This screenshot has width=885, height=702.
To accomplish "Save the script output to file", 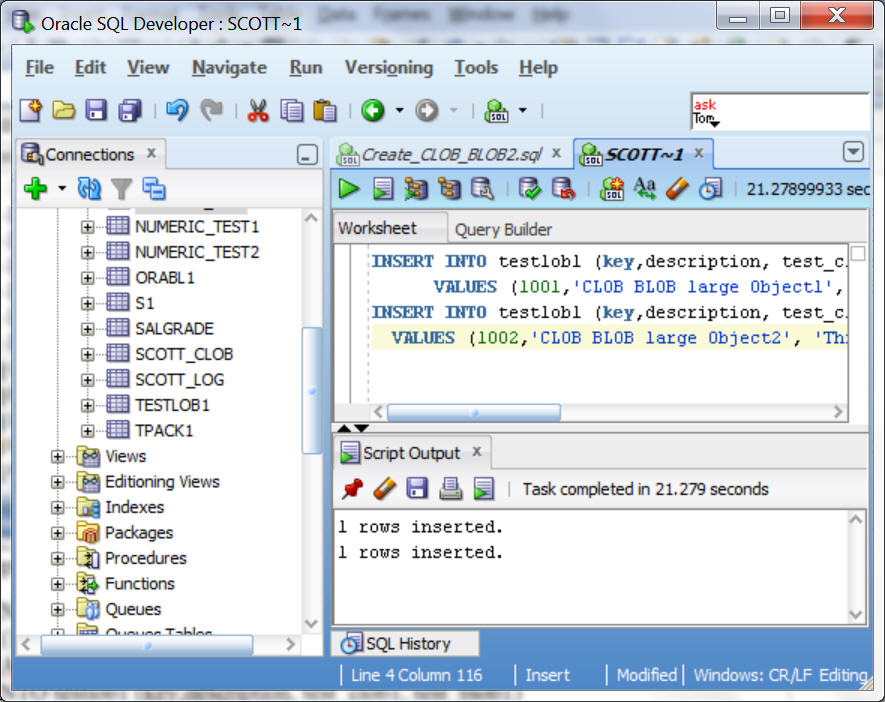I will [417, 488].
